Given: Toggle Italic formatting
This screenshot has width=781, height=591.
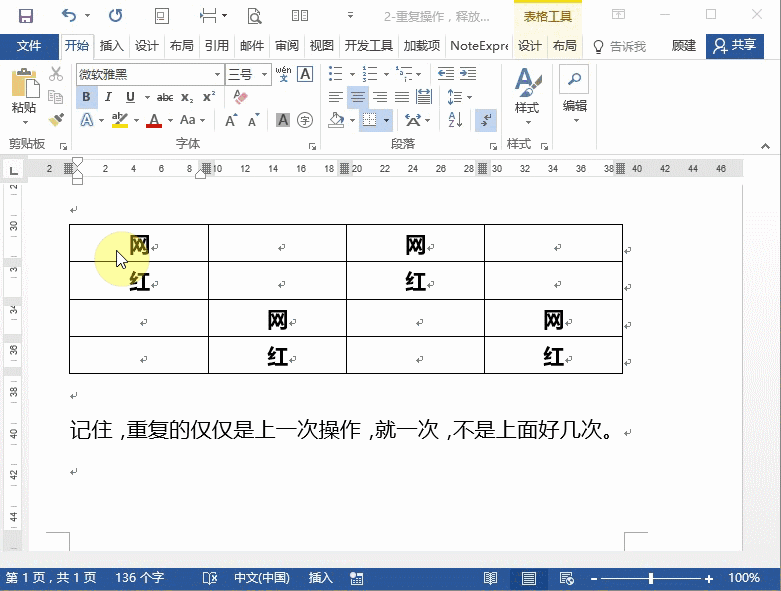Looking at the screenshot, I should click(109, 97).
